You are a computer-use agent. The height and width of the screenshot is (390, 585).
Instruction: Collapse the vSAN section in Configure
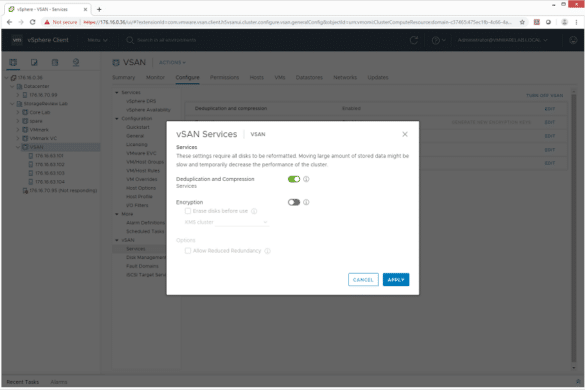coord(117,240)
